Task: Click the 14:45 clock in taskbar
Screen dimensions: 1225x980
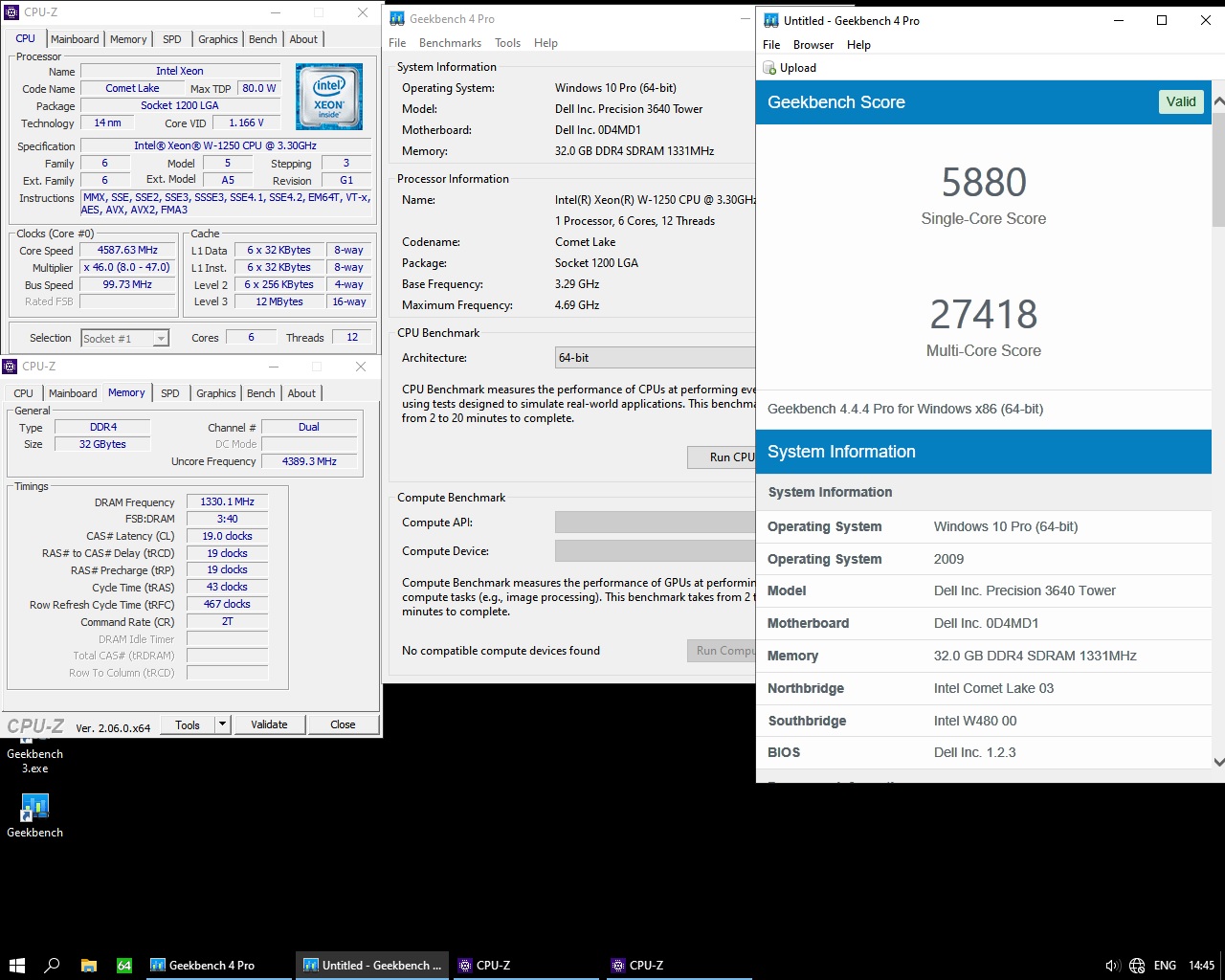Action: 1201,965
